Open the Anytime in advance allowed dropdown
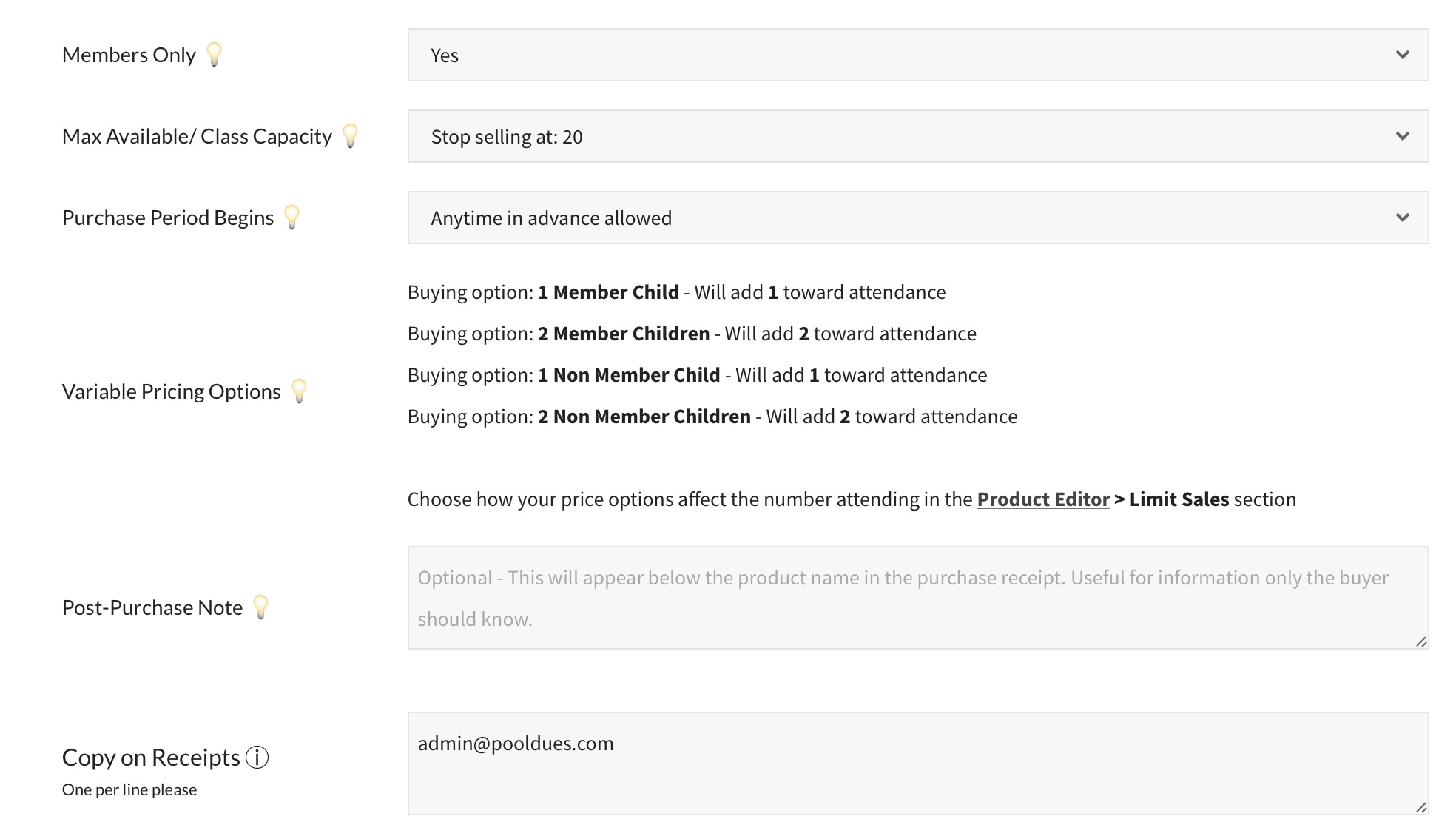The width and height of the screenshot is (1456, 839). [917, 218]
